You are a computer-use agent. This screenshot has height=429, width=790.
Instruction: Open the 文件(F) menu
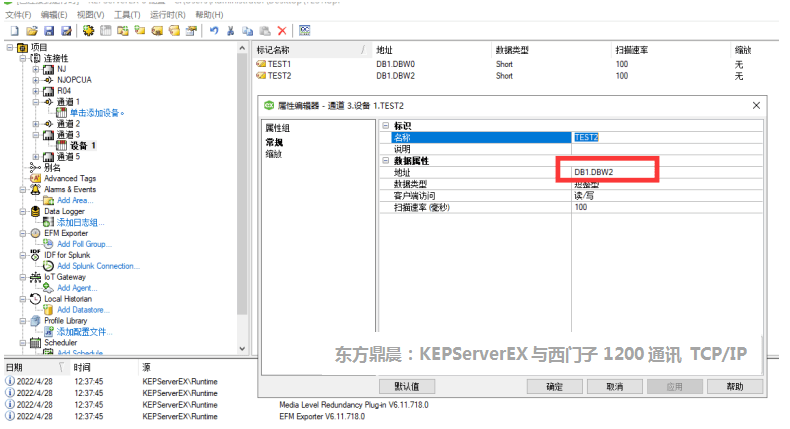click(18, 15)
